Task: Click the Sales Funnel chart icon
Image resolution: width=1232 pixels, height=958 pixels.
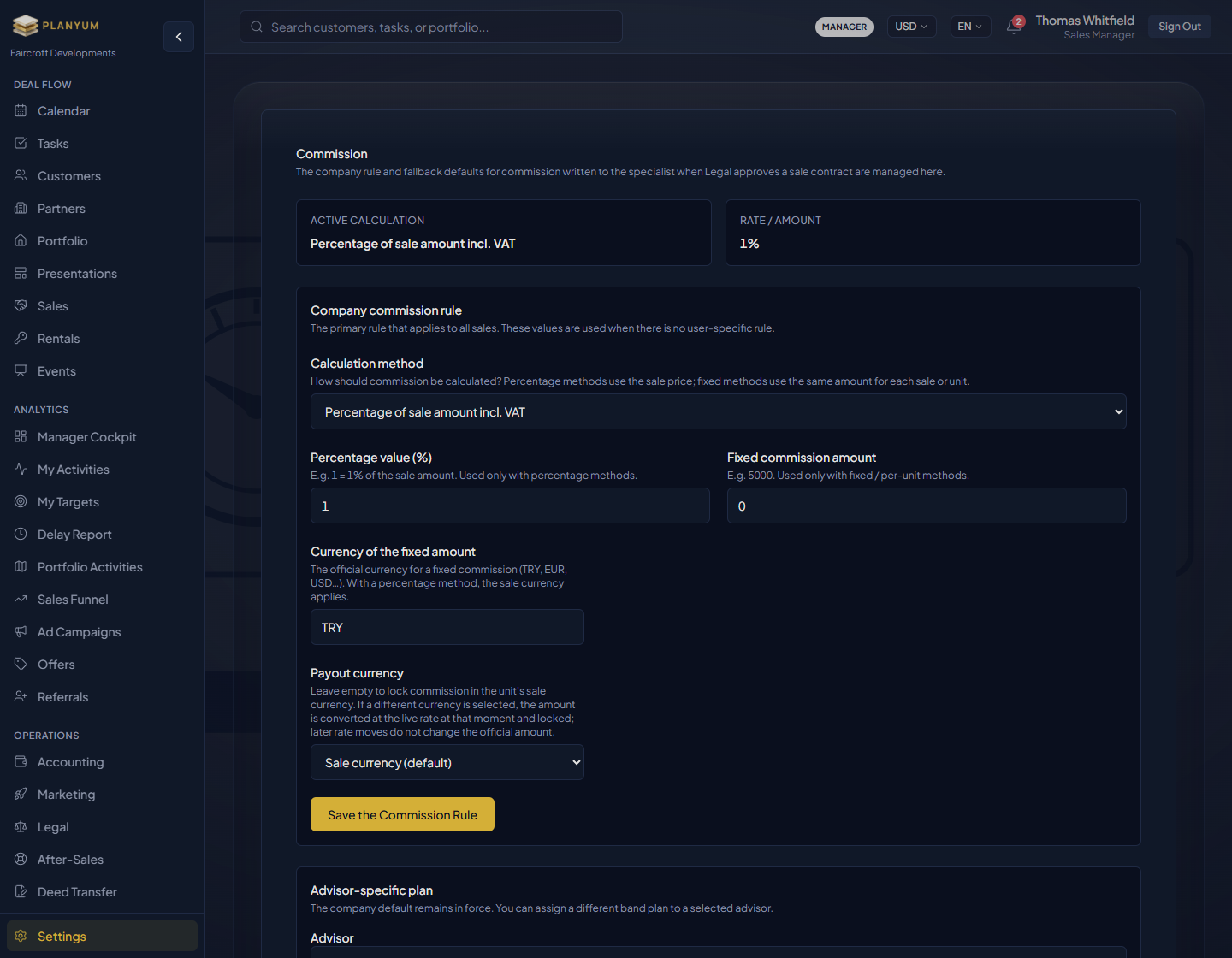Action: point(21,600)
